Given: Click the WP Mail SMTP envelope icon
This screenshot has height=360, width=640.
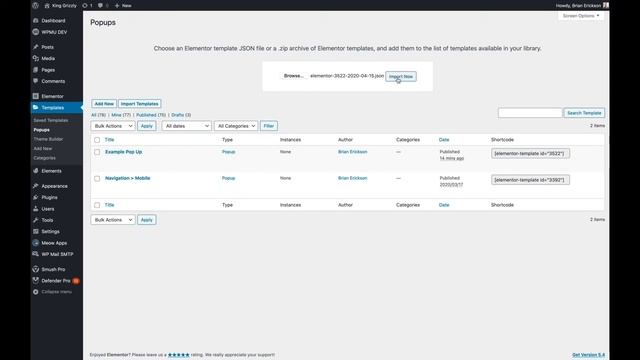Looking at the screenshot, I should (36, 254).
